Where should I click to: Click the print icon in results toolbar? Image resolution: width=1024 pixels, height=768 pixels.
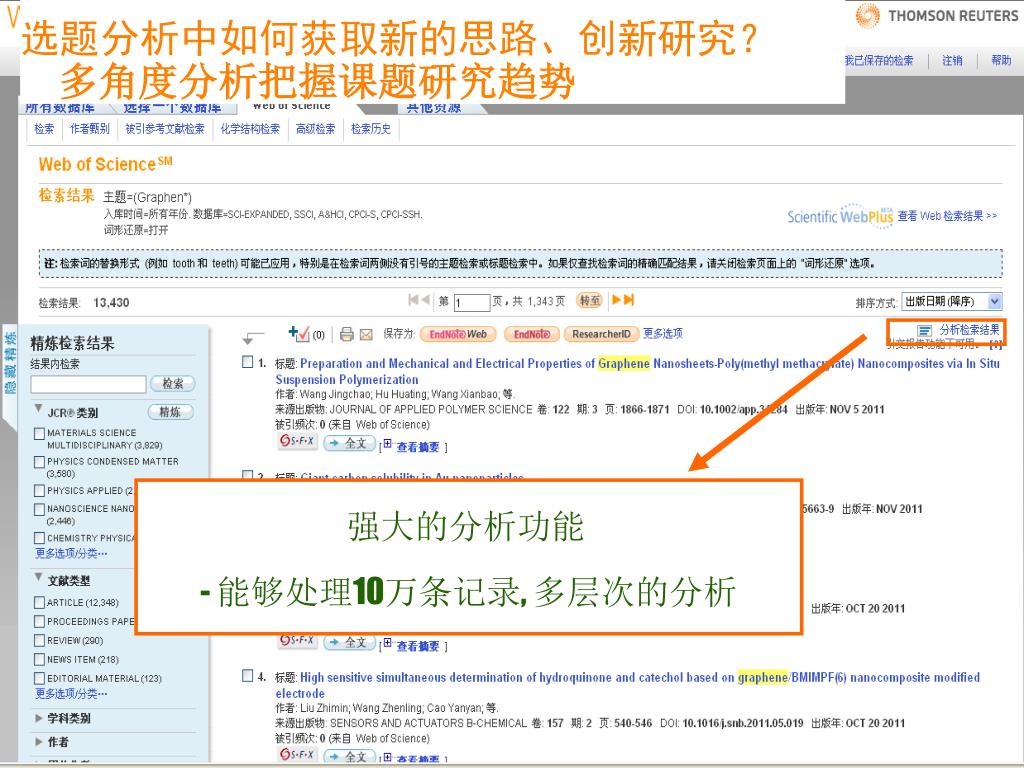347,334
